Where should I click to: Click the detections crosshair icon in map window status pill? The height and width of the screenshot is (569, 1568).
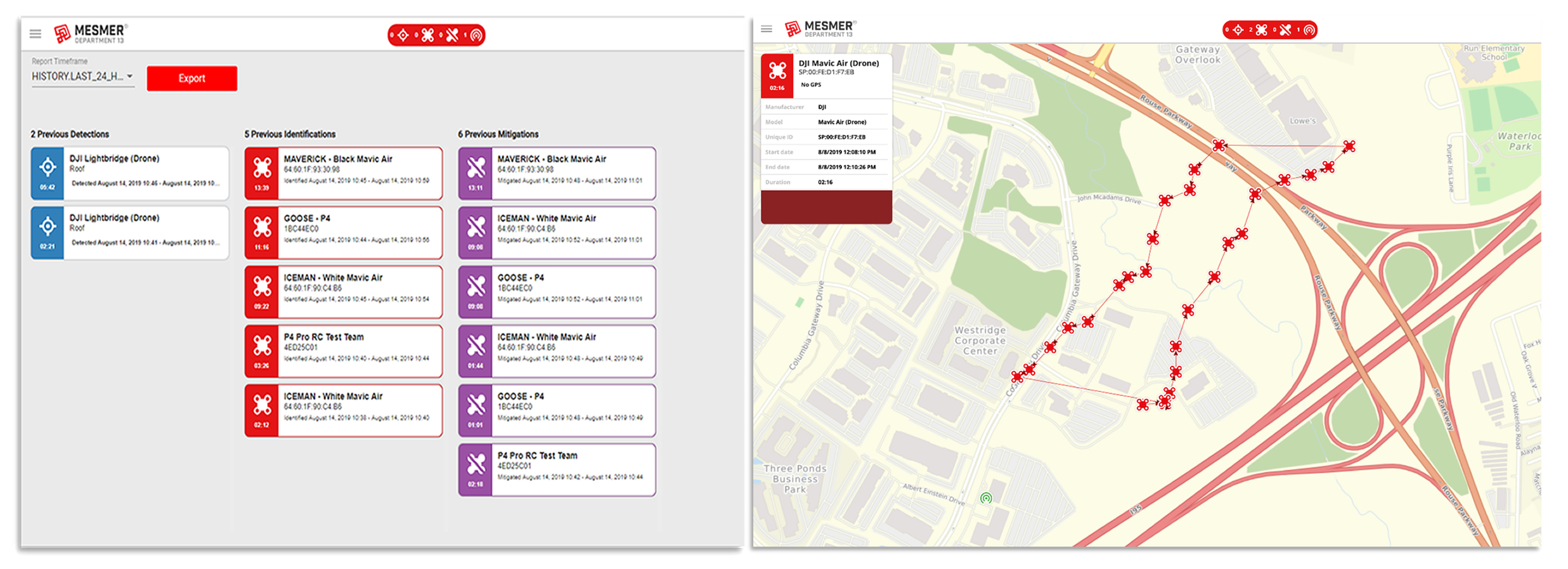pyautogui.click(x=1238, y=30)
